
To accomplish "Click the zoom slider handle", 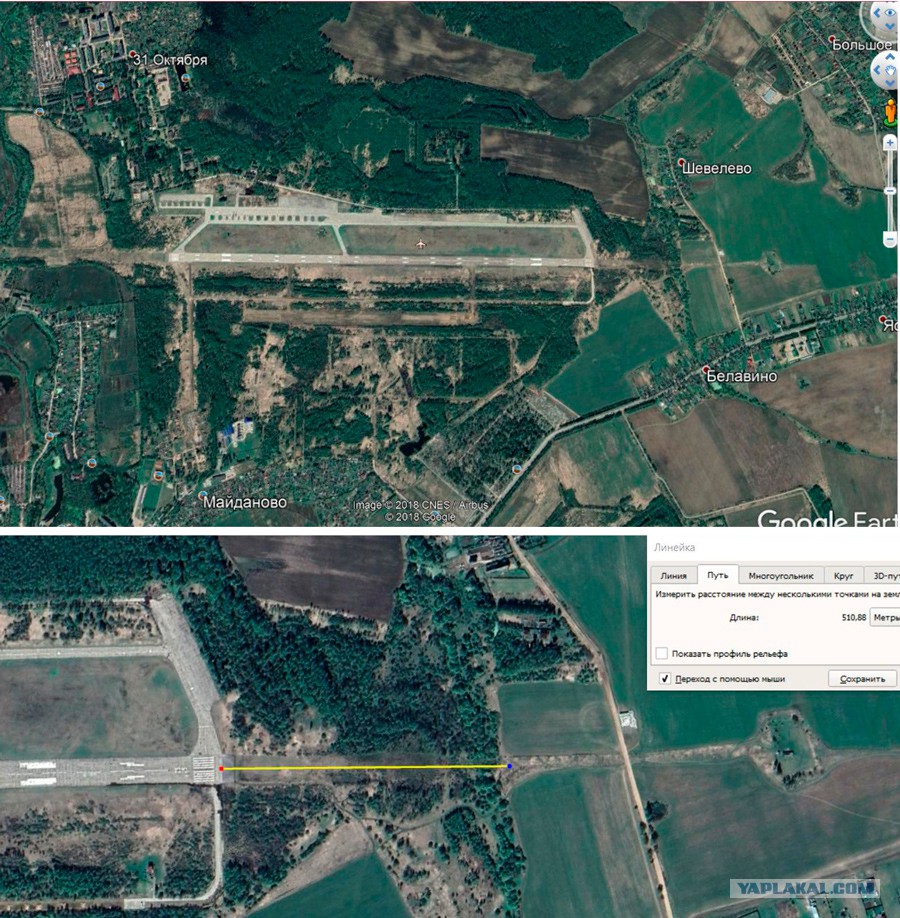I will coord(890,191).
